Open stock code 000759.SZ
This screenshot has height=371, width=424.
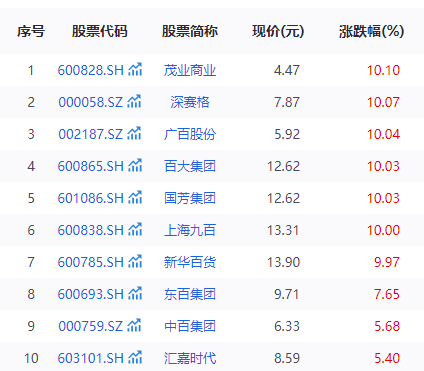pos(91,326)
